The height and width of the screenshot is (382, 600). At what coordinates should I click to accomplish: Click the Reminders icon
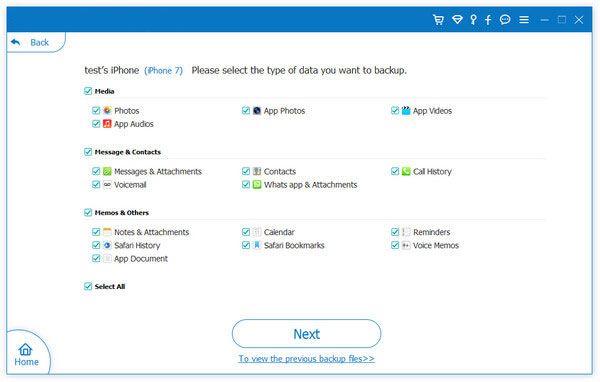406,232
